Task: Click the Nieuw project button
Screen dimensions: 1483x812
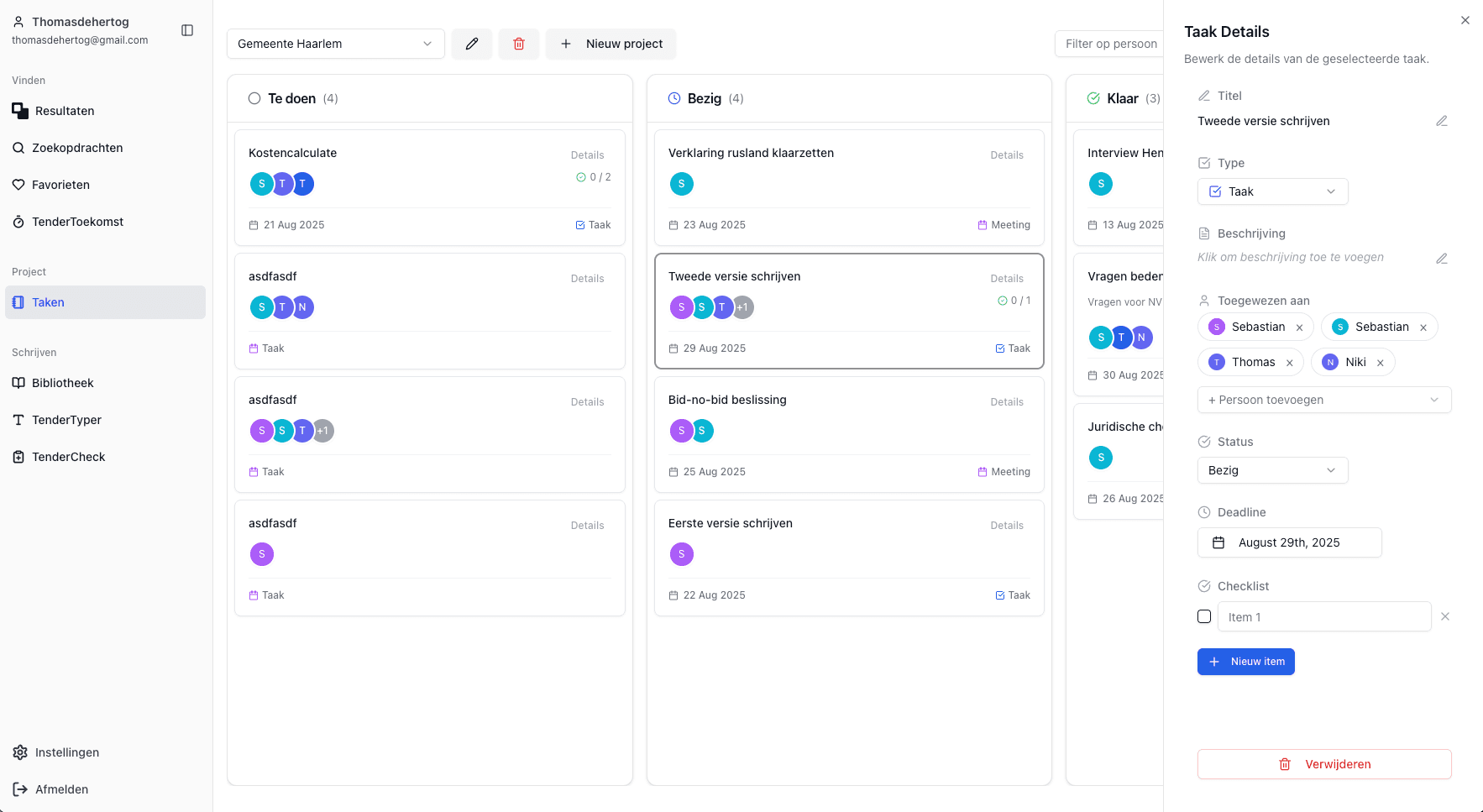Action: click(x=611, y=44)
